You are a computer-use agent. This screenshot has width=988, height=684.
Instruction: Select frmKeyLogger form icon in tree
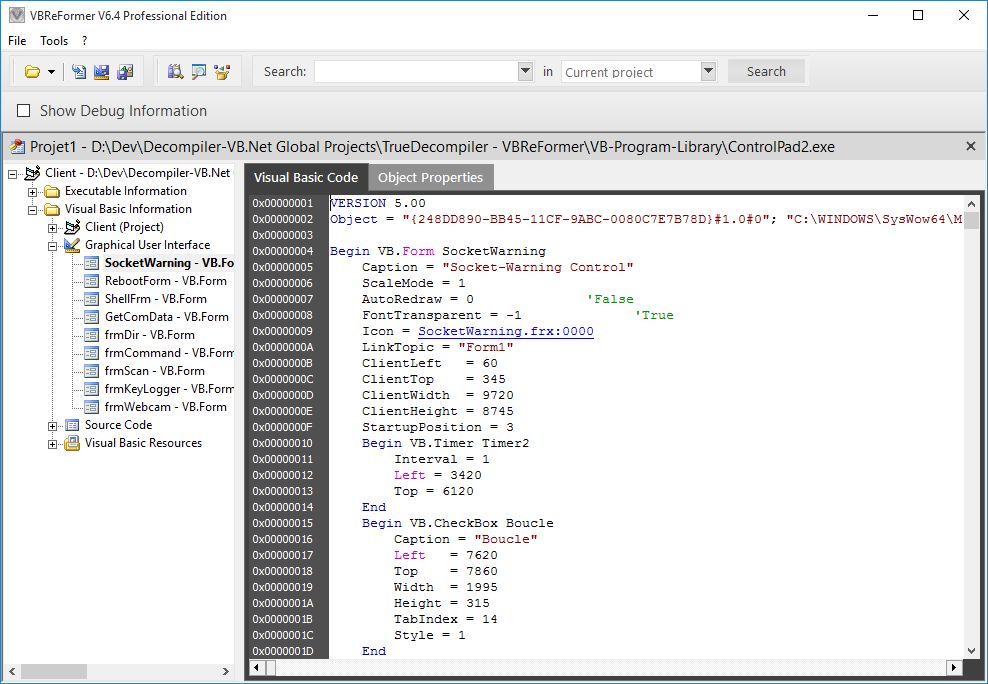(92, 389)
